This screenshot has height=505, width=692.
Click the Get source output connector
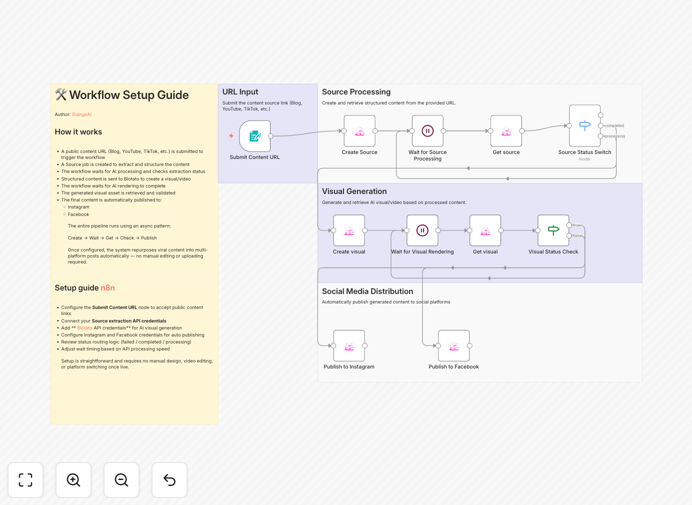(522, 131)
